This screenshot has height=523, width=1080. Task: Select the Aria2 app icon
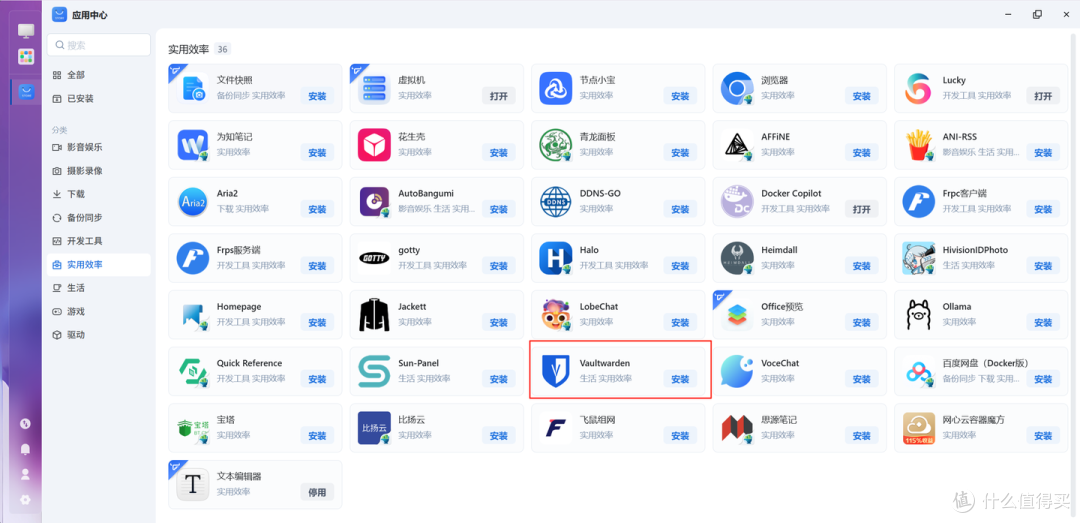194,201
